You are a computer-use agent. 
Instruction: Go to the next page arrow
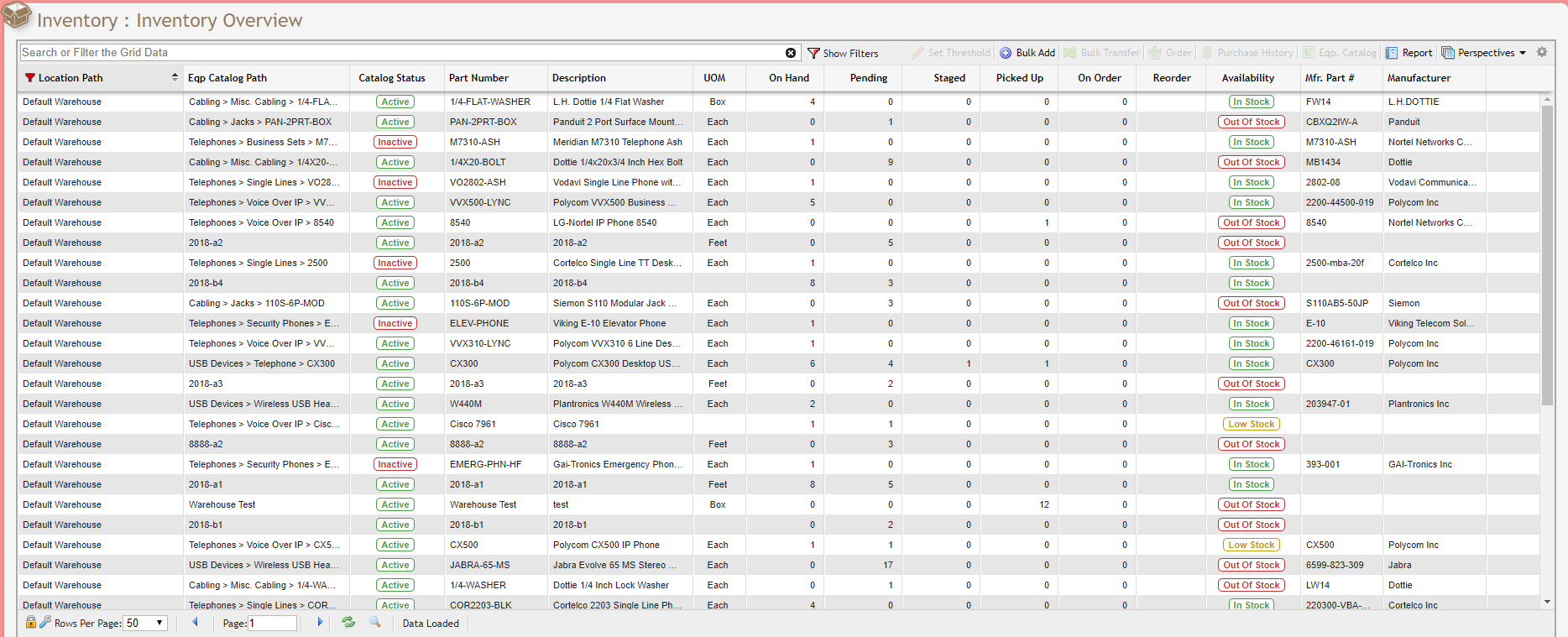(320, 623)
